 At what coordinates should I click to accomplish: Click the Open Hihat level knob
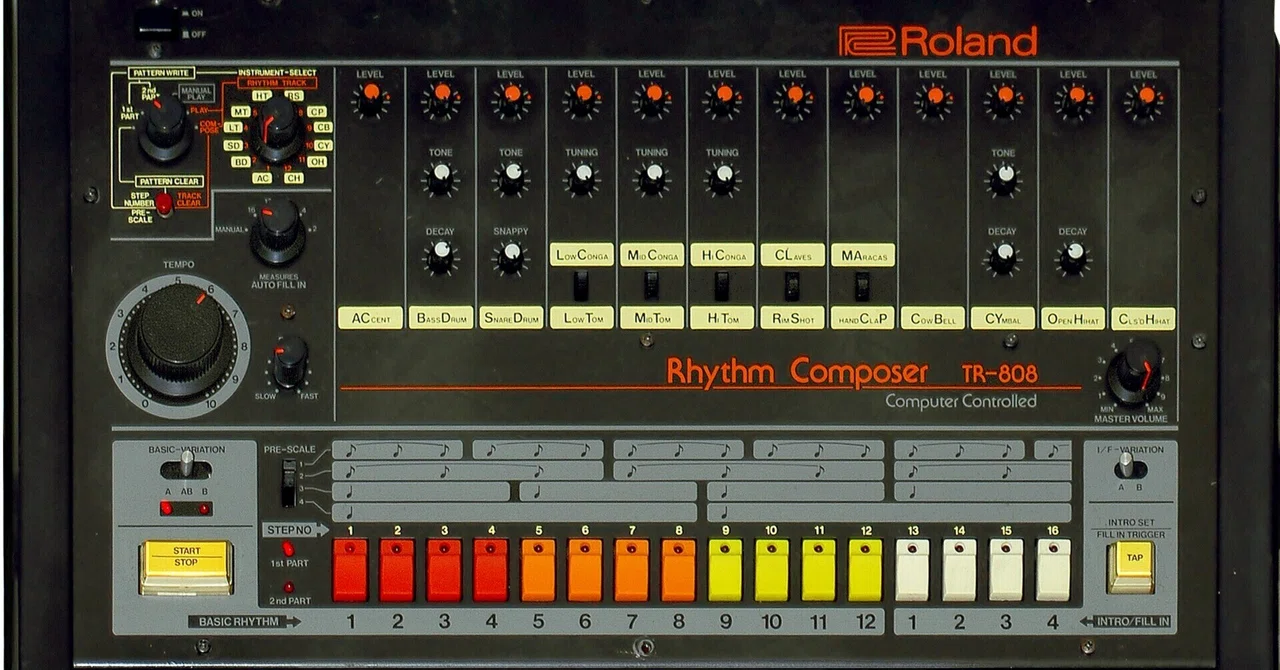(1073, 100)
